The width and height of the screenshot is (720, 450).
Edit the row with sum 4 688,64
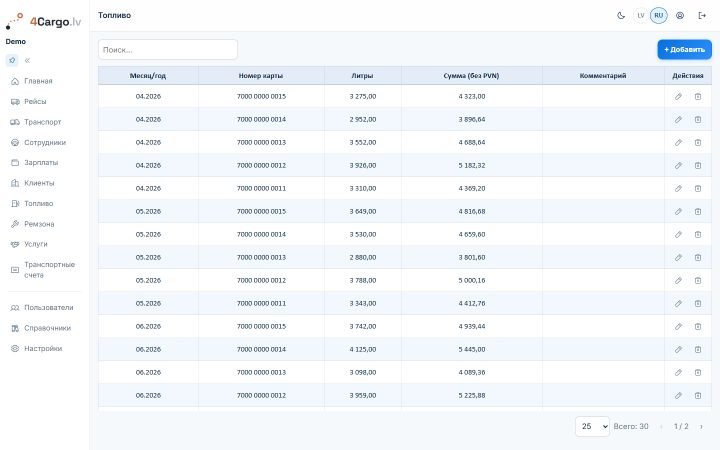(678, 142)
